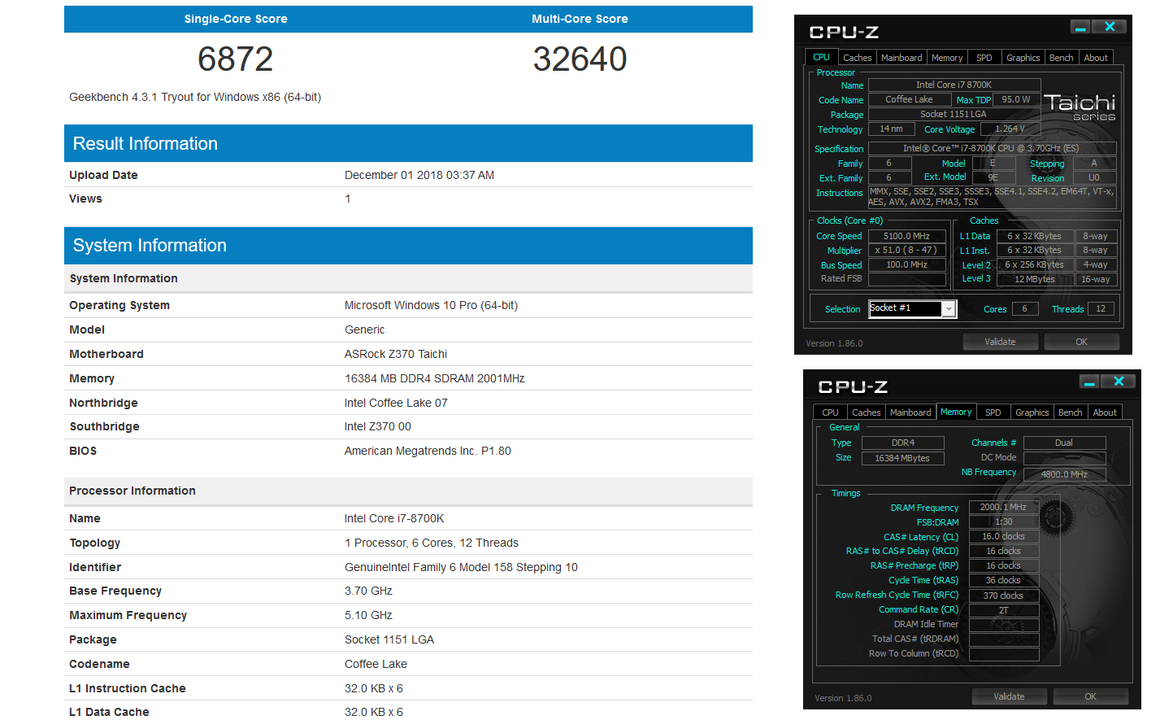The height and width of the screenshot is (720, 1160).
Task: Click the CAS# Latency value 16.0 clocks
Action: click(1003, 536)
